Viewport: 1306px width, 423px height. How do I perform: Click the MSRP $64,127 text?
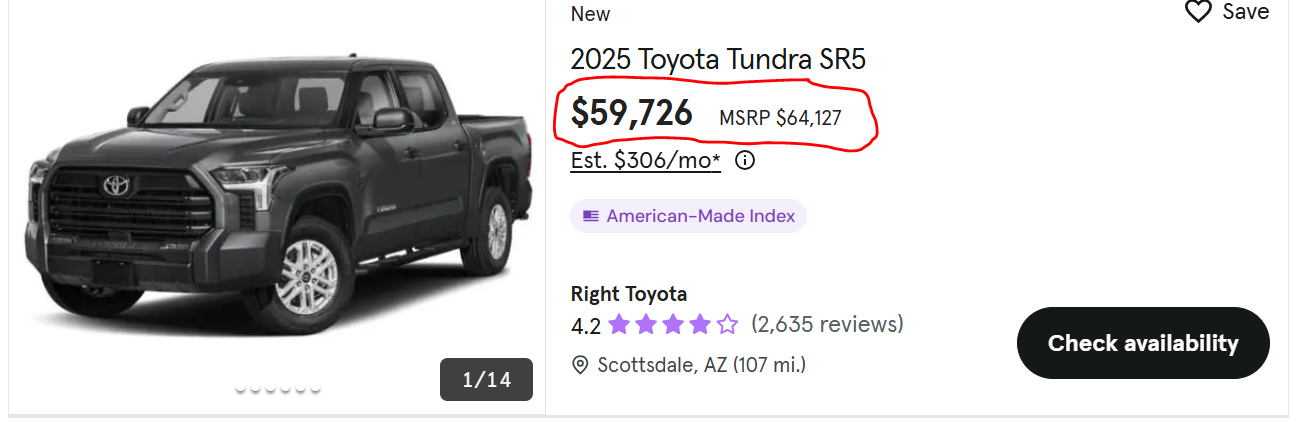(x=780, y=118)
